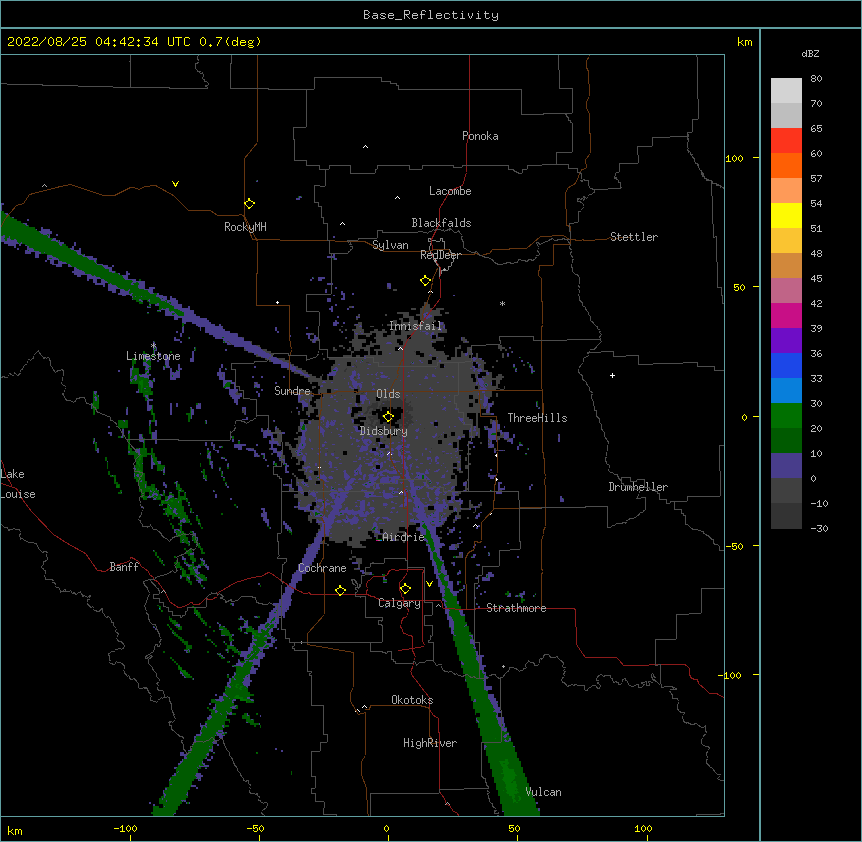Click the yellow v marker northwest of RockyMH

pyautogui.click(x=175, y=184)
